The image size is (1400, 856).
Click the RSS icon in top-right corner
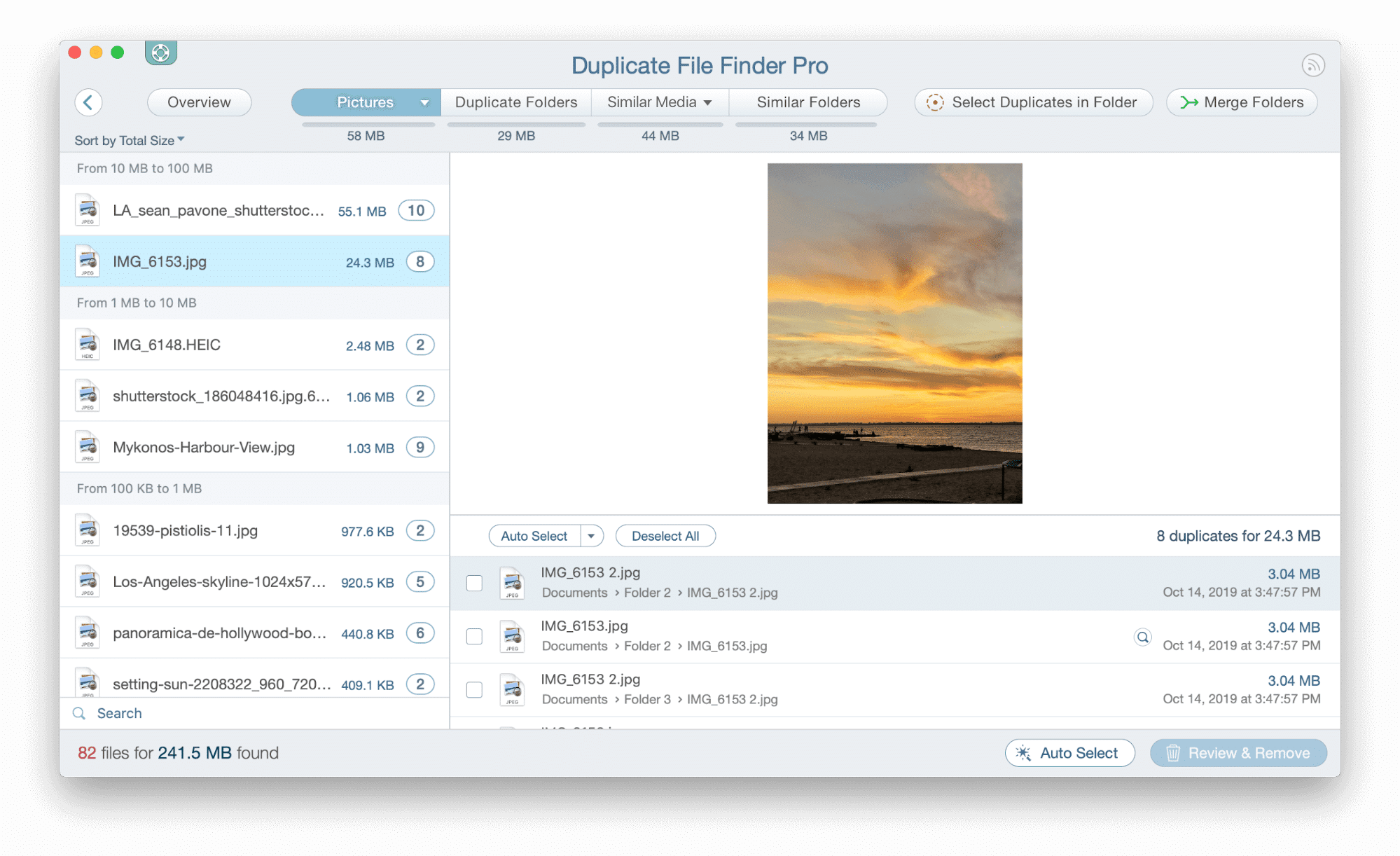click(1314, 64)
